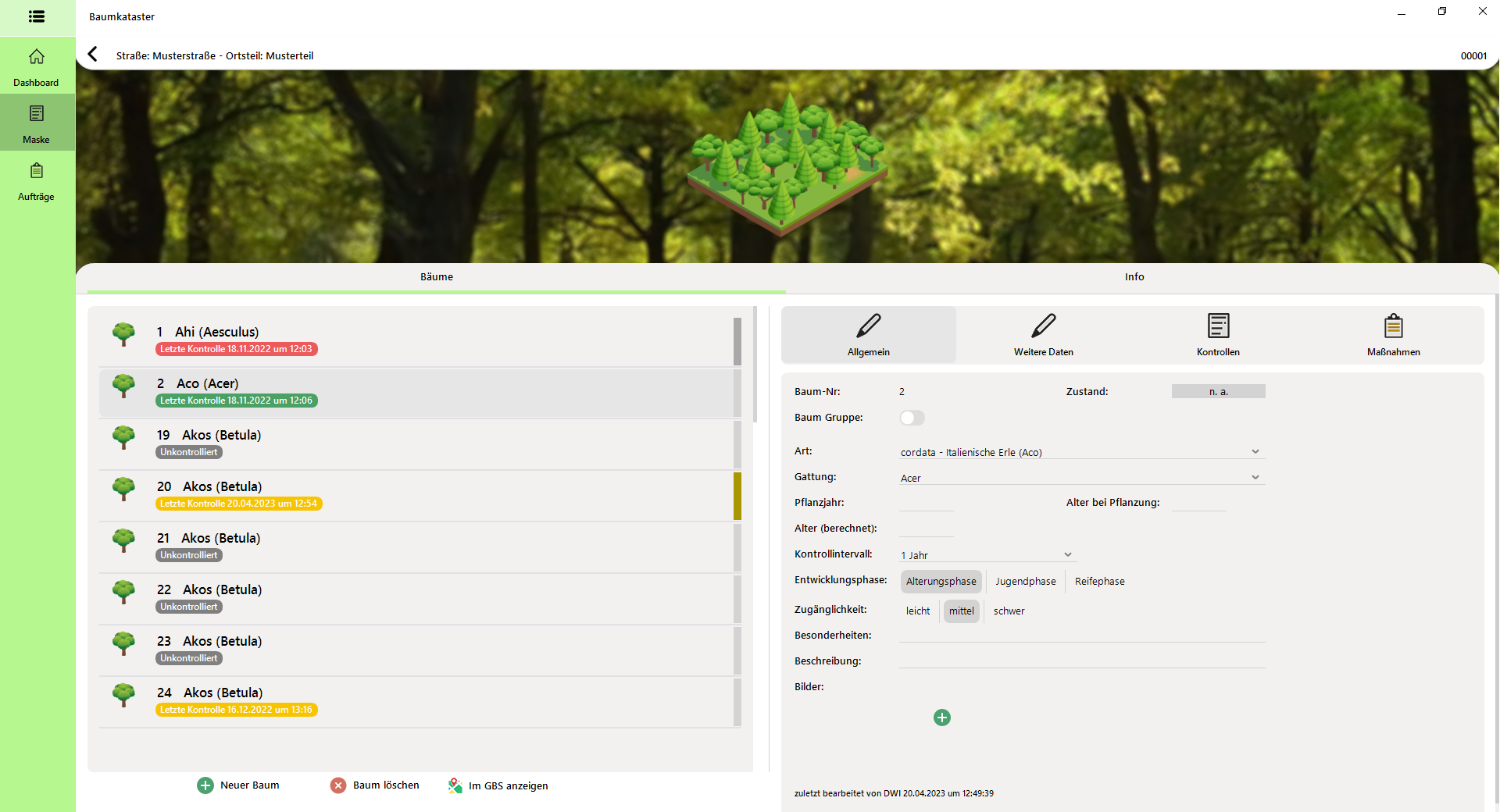Toggle the Baum Gruppe switch
Screen dimensions: 1500x812
912,418
